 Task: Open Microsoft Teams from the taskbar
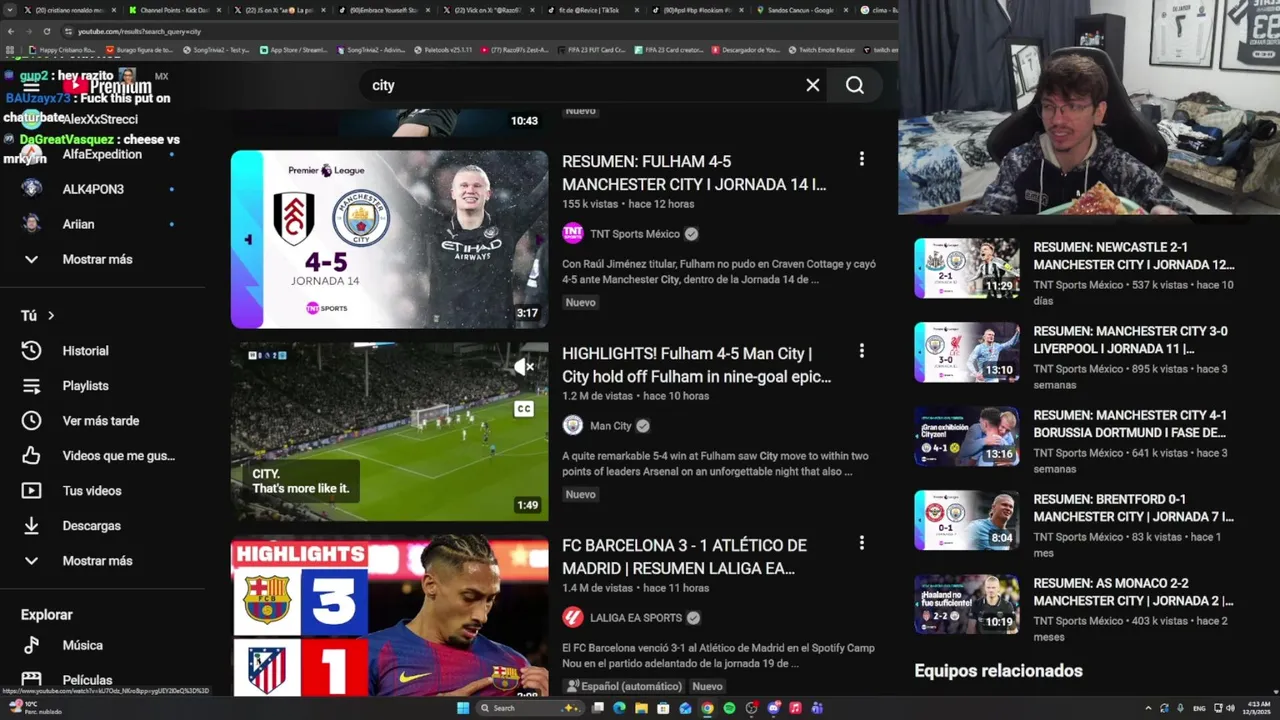(817, 708)
